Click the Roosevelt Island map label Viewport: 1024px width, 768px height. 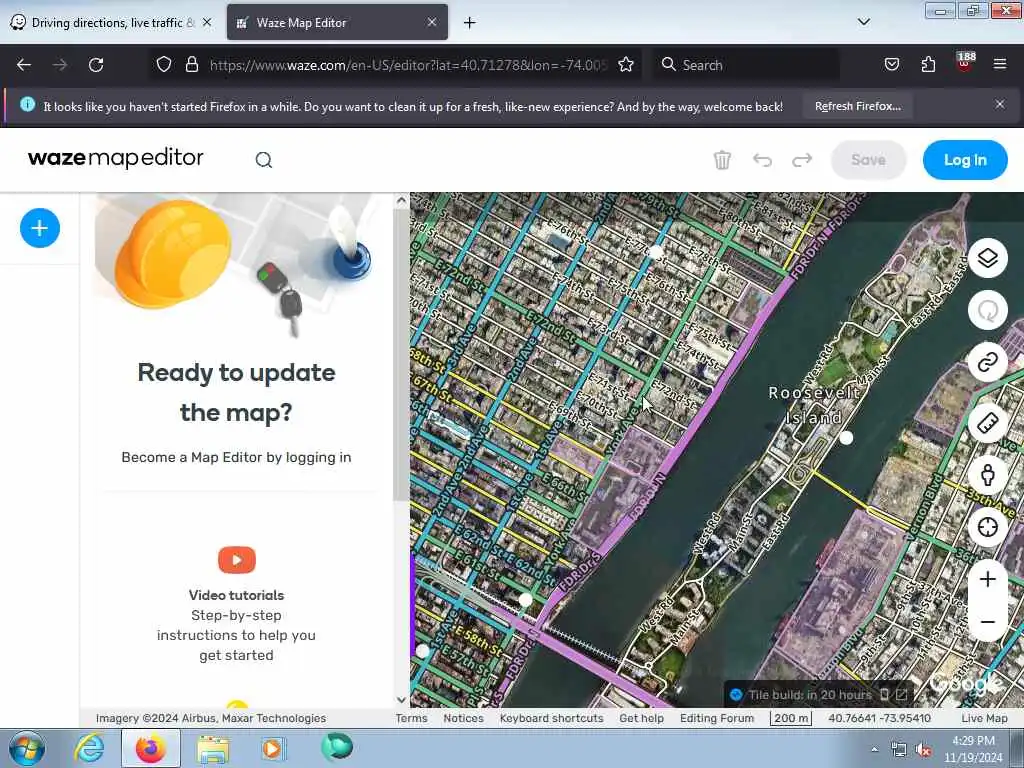(814, 405)
